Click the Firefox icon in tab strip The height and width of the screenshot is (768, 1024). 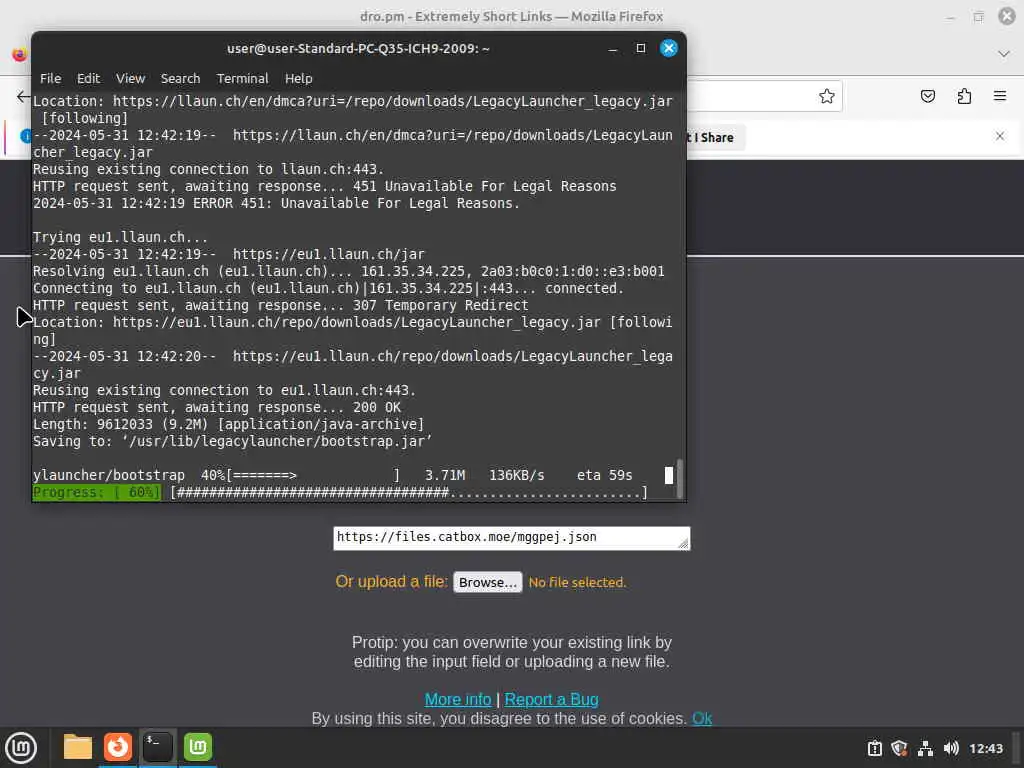(x=20, y=54)
